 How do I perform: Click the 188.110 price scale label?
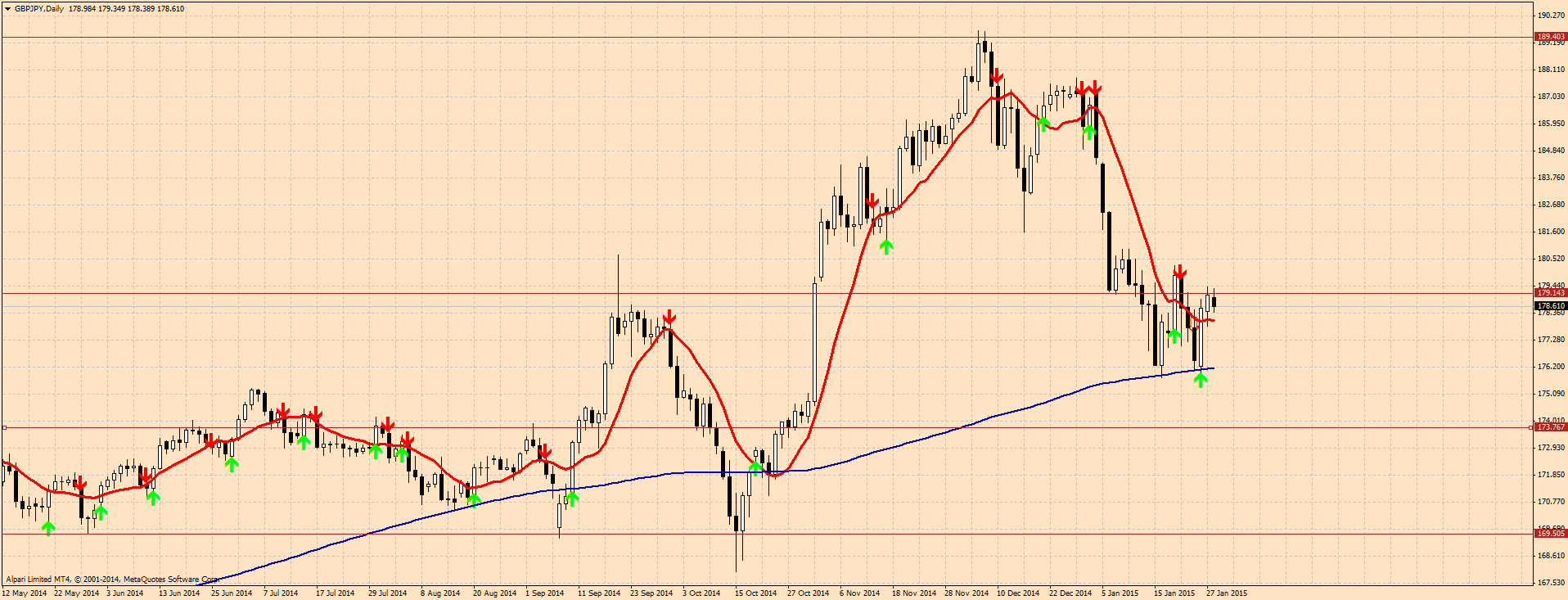click(x=1552, y=70)
